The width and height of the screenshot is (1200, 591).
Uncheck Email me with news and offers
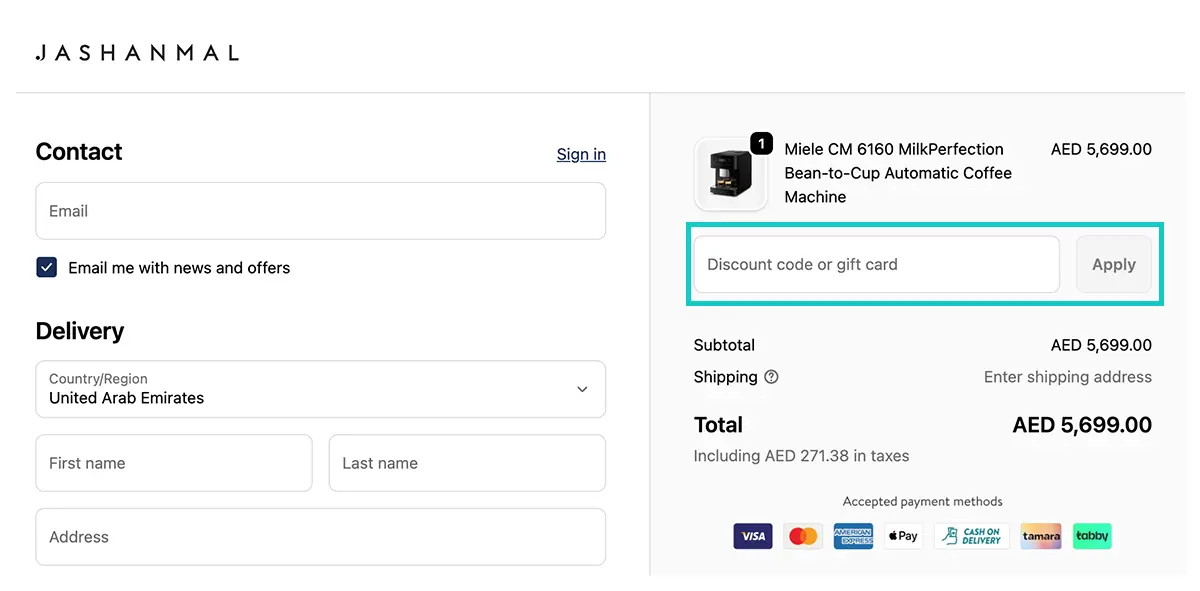(46, 267)
